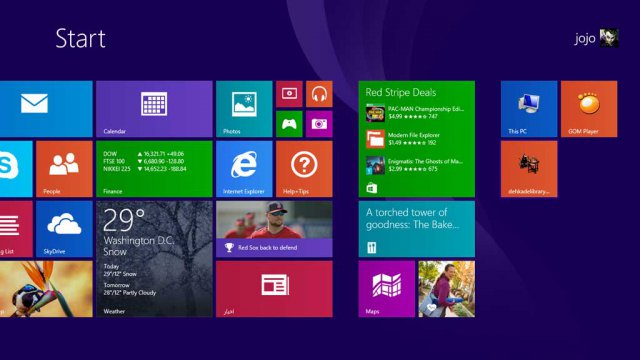Click the Red Stripe Deals heading

400,93
